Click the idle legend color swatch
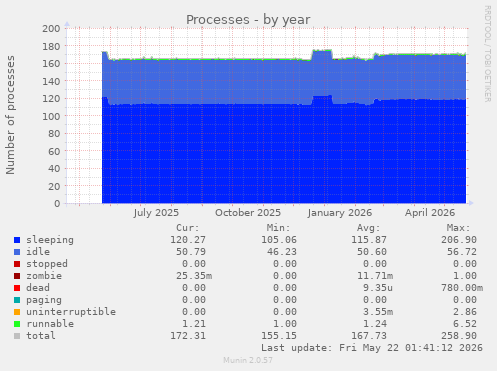Screen dimensions: 497x371 coord(17,252)
